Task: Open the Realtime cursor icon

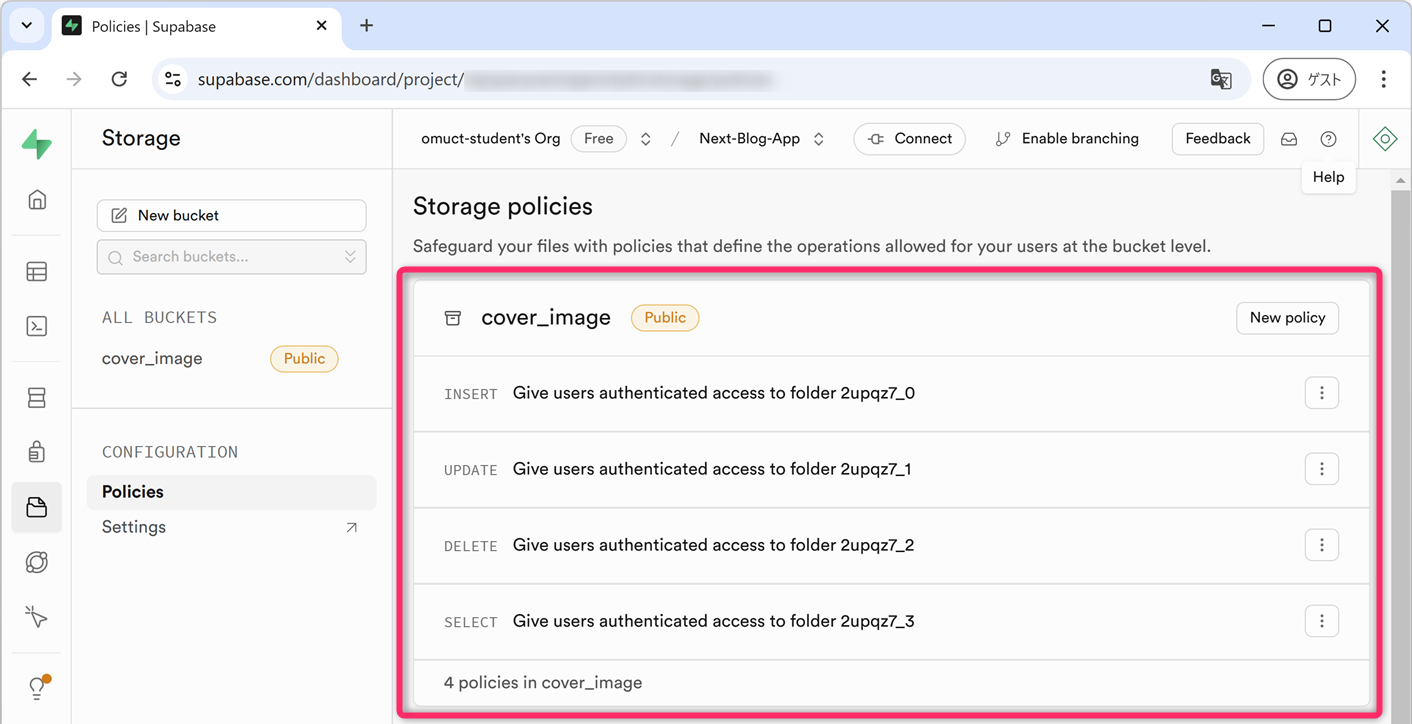Action: (37, 617)
